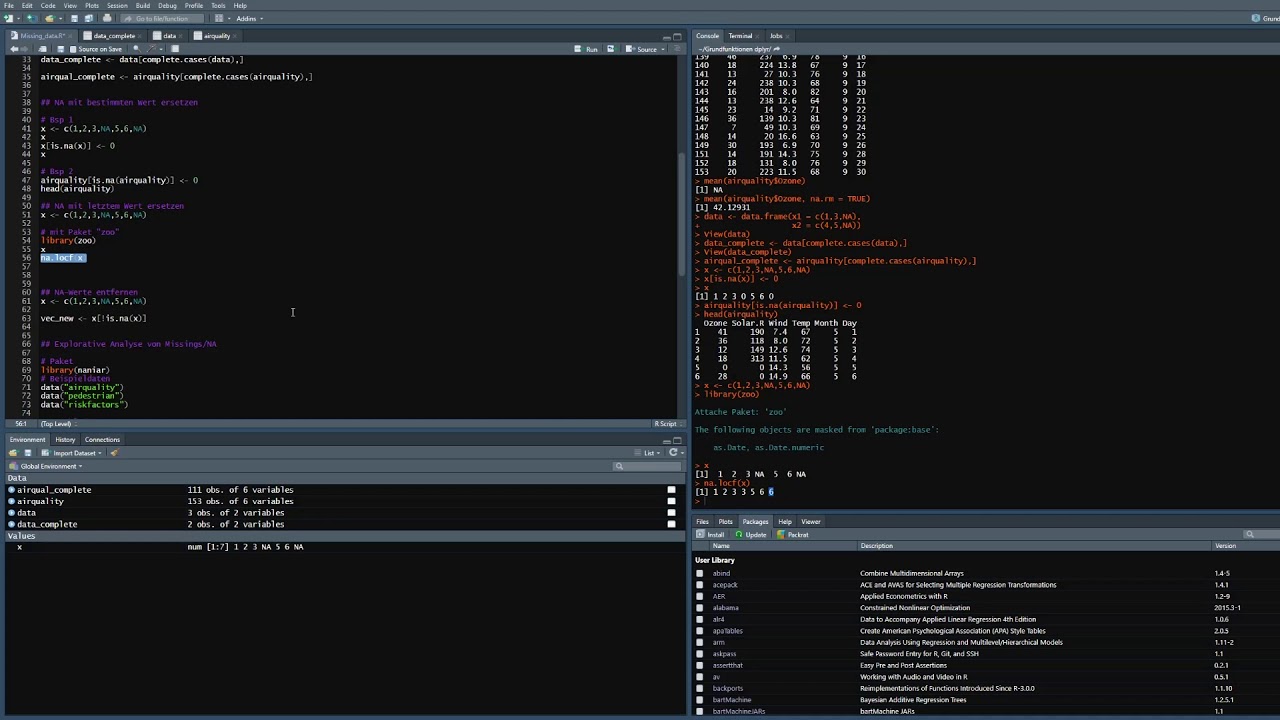
Task: Check the acepack package checkbox
Action: click(699, 585)
